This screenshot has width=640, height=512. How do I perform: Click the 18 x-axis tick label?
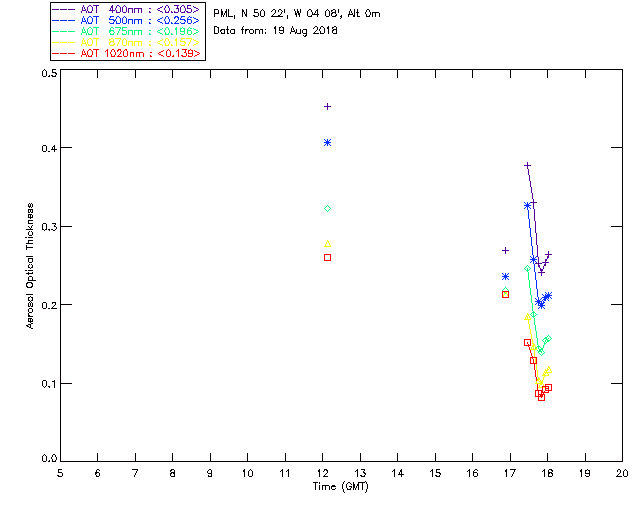[x=547, y=473]
